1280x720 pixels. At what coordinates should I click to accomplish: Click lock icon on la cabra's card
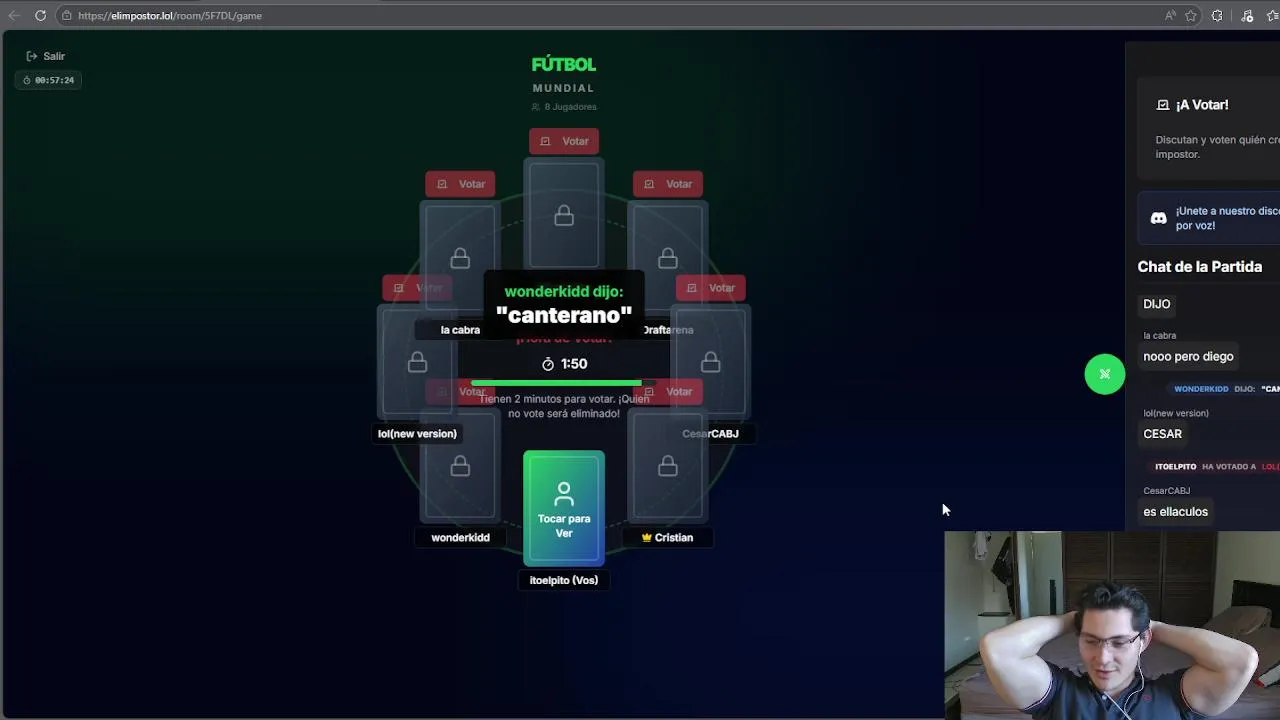coord(460,259)
